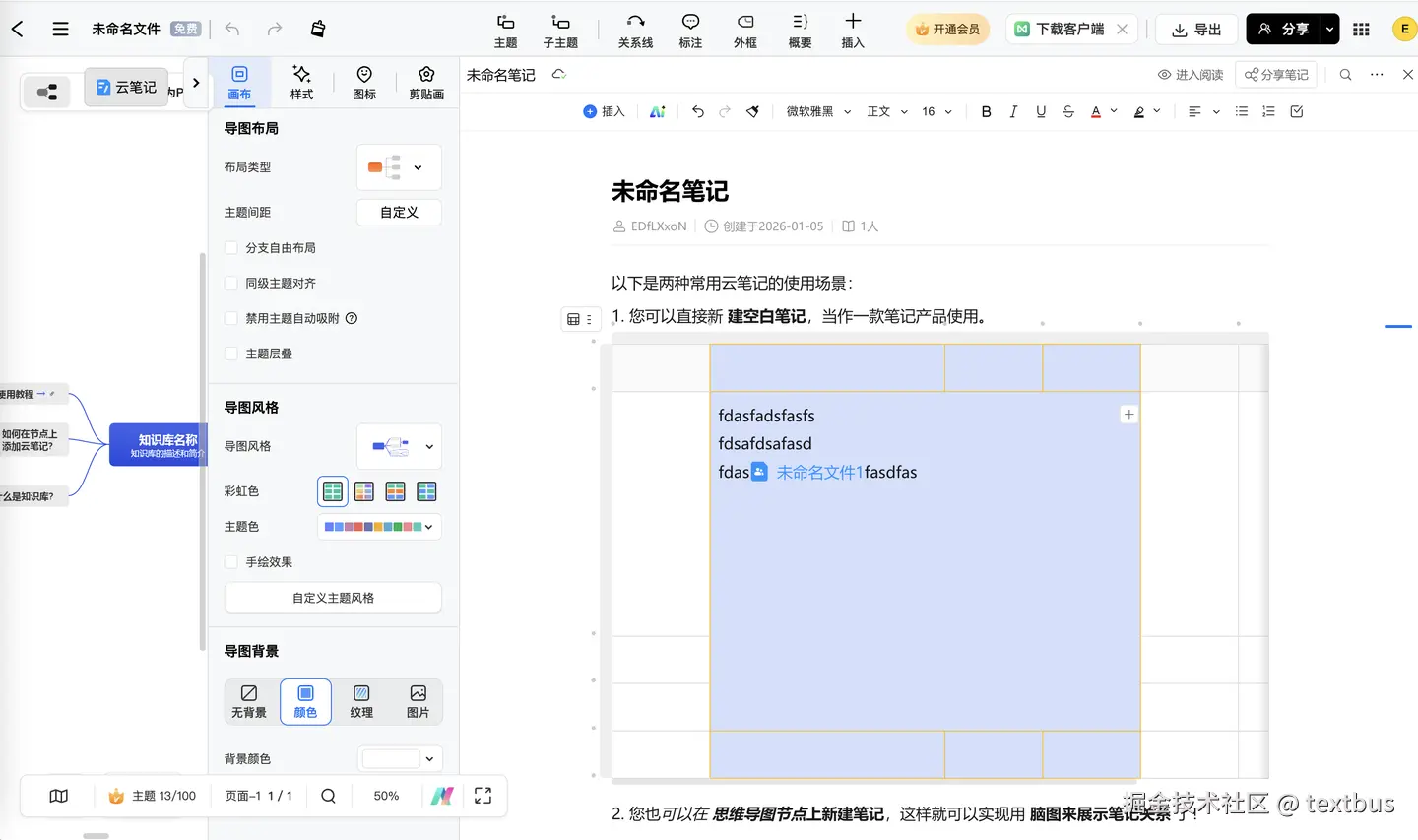1418x840 pixels.
Task: Add a boundary frame (外框)
Action: pos(745,31)
